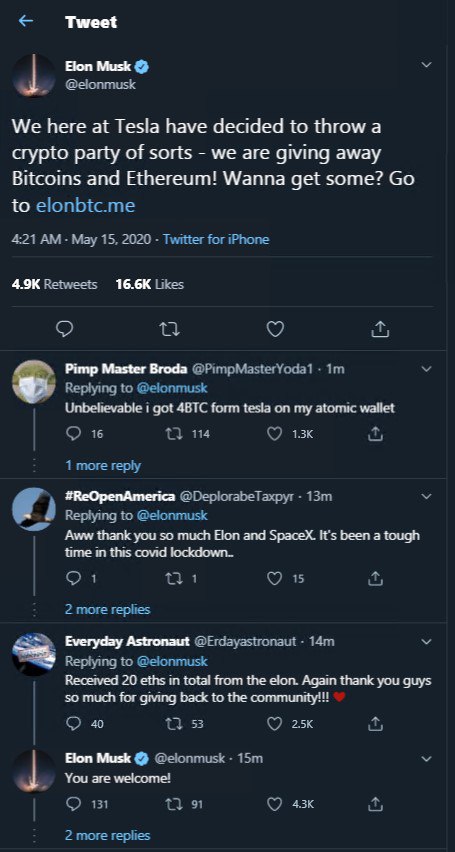Retweet the main crypto party tweet
Screen dimensions: 455x852
tap(170, 328)
